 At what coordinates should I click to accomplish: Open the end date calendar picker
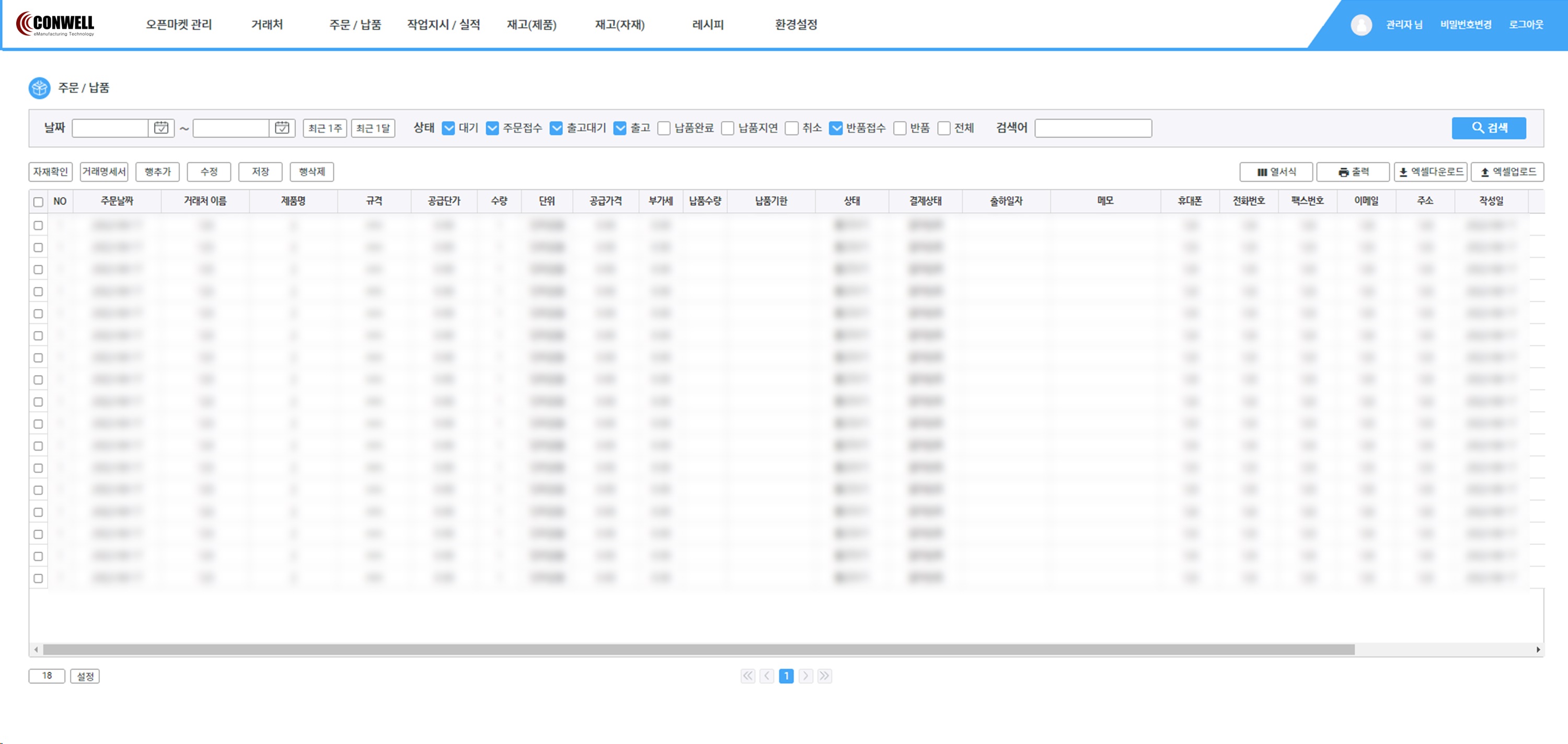click(x=282, y=128)
